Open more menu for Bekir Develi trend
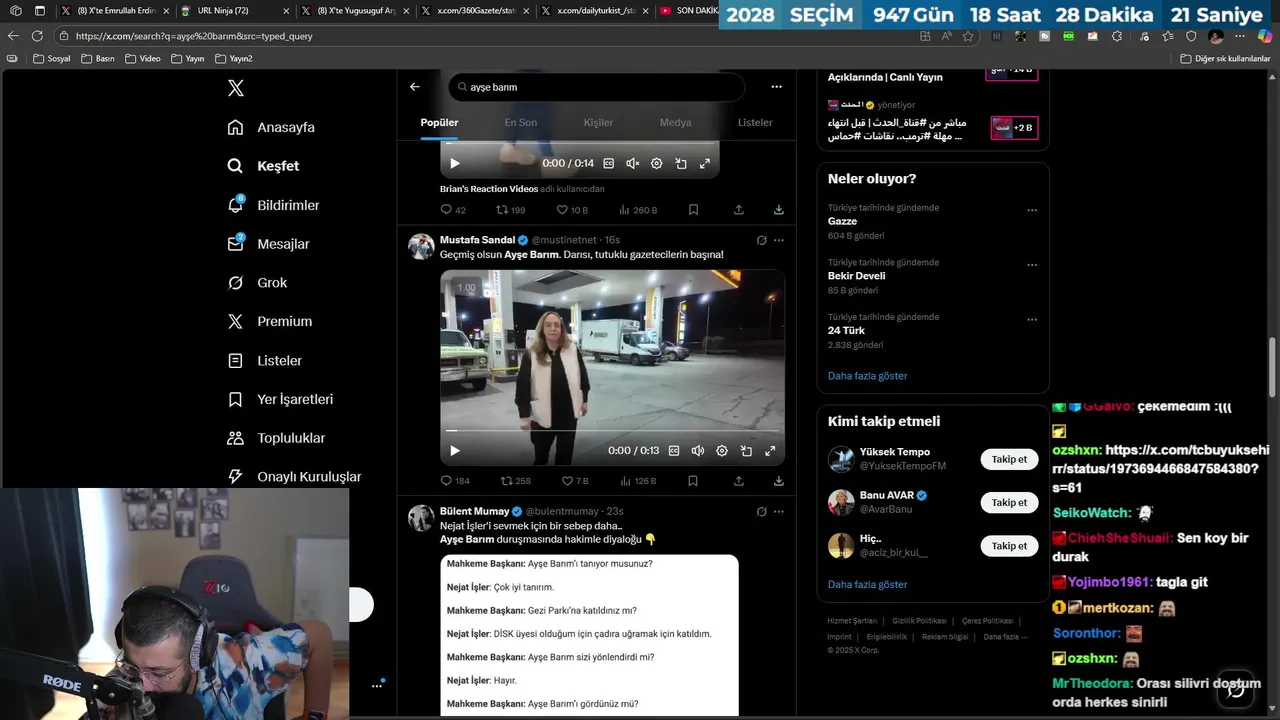 pos(1032,265)
